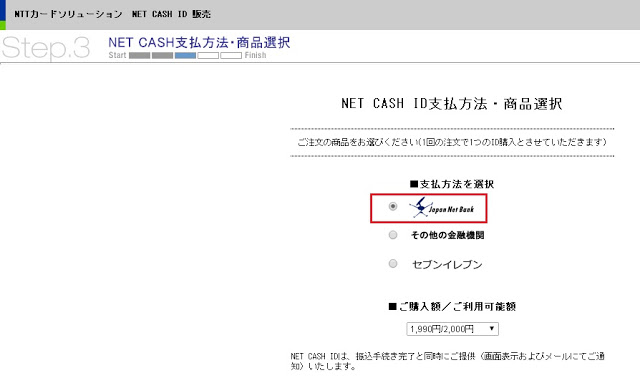This screenshot has height=378, width=640.
Task: Click the ■支払方法を選択 section heading
Action: click(452, 184)
